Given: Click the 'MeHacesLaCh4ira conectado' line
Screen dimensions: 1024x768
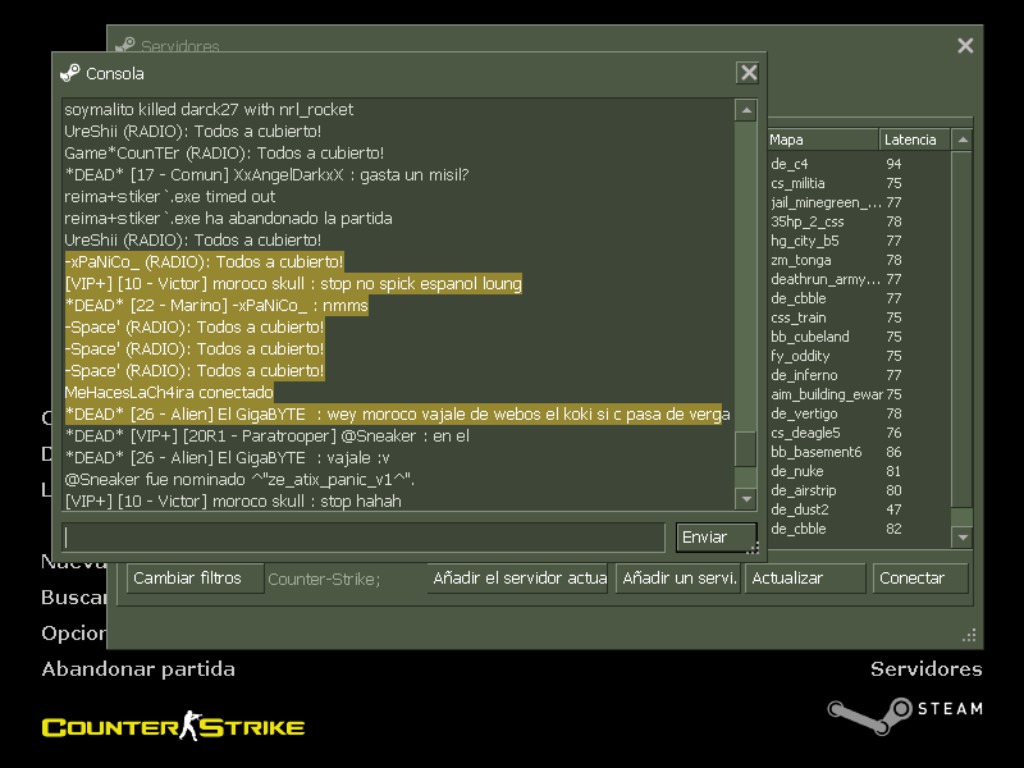Looking at the screenshot, I should click(x=168, y=392).
